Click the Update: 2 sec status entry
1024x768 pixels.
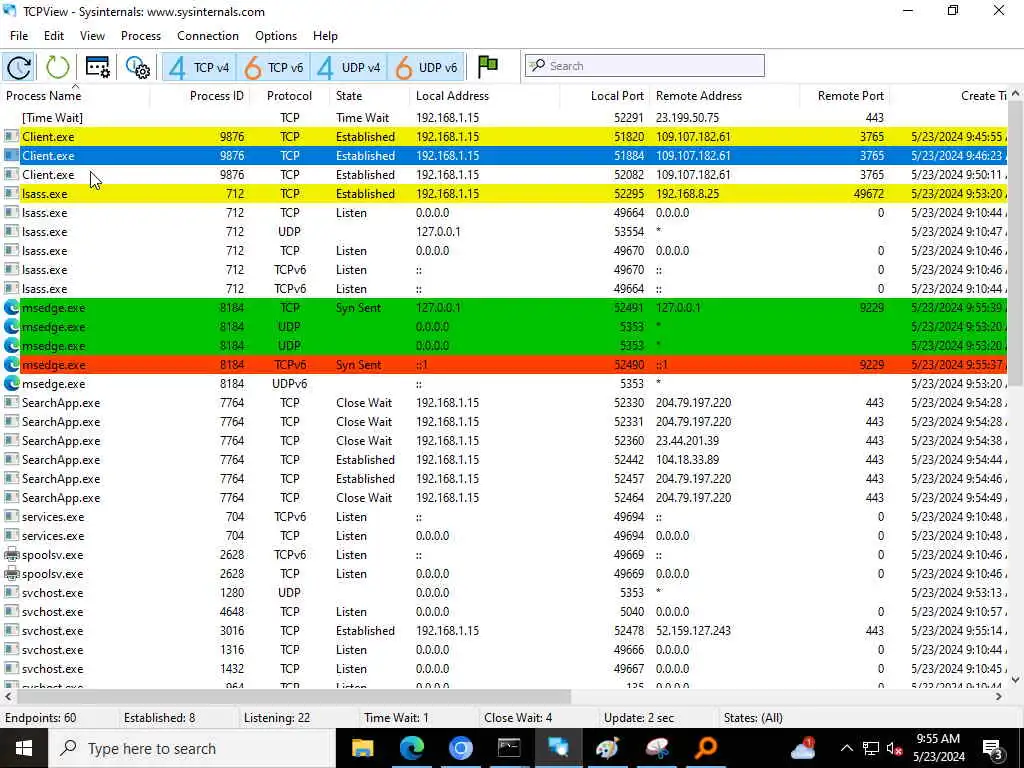(639, 718)
